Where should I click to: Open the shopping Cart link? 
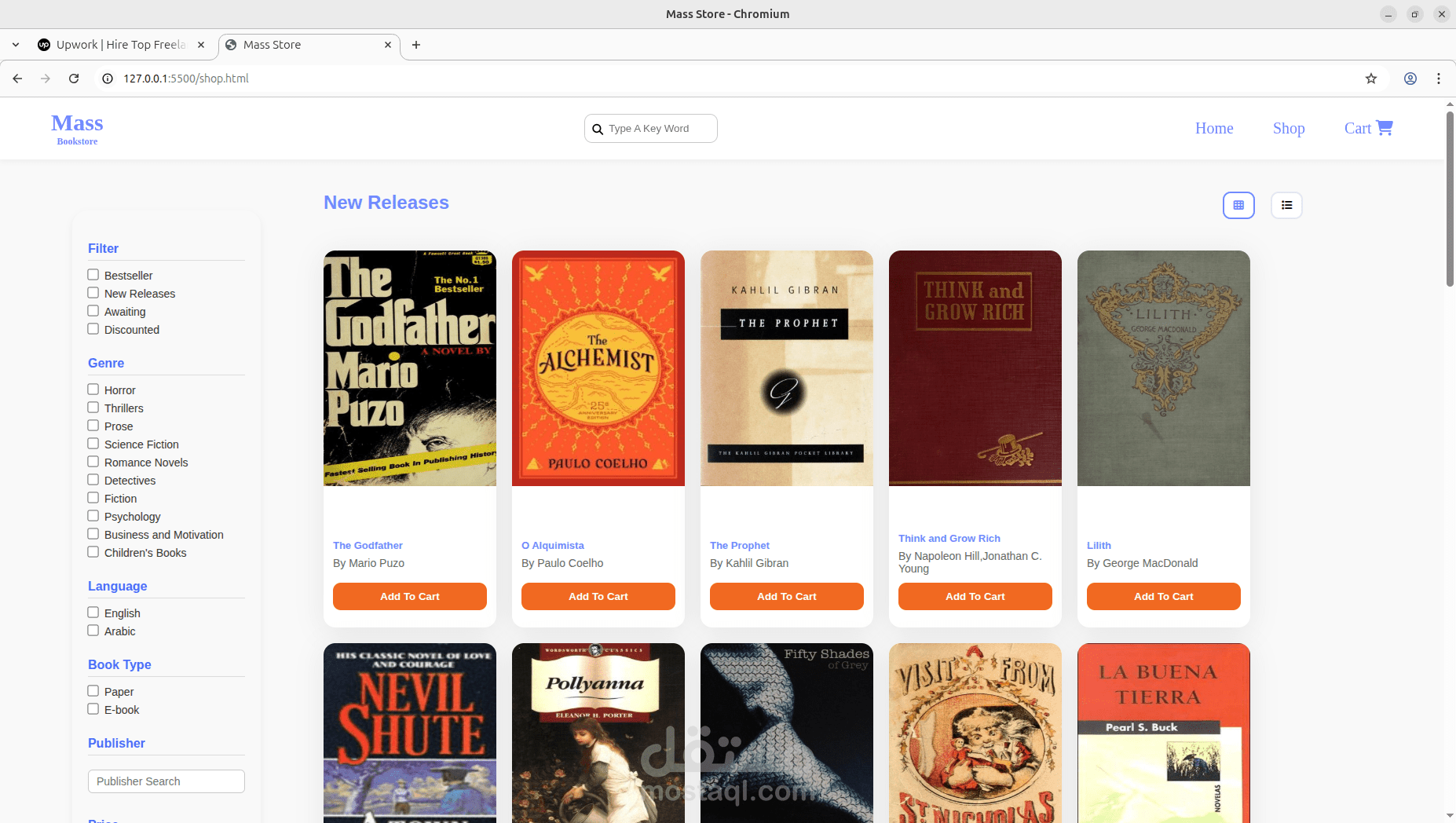(x=1368, y=128)
